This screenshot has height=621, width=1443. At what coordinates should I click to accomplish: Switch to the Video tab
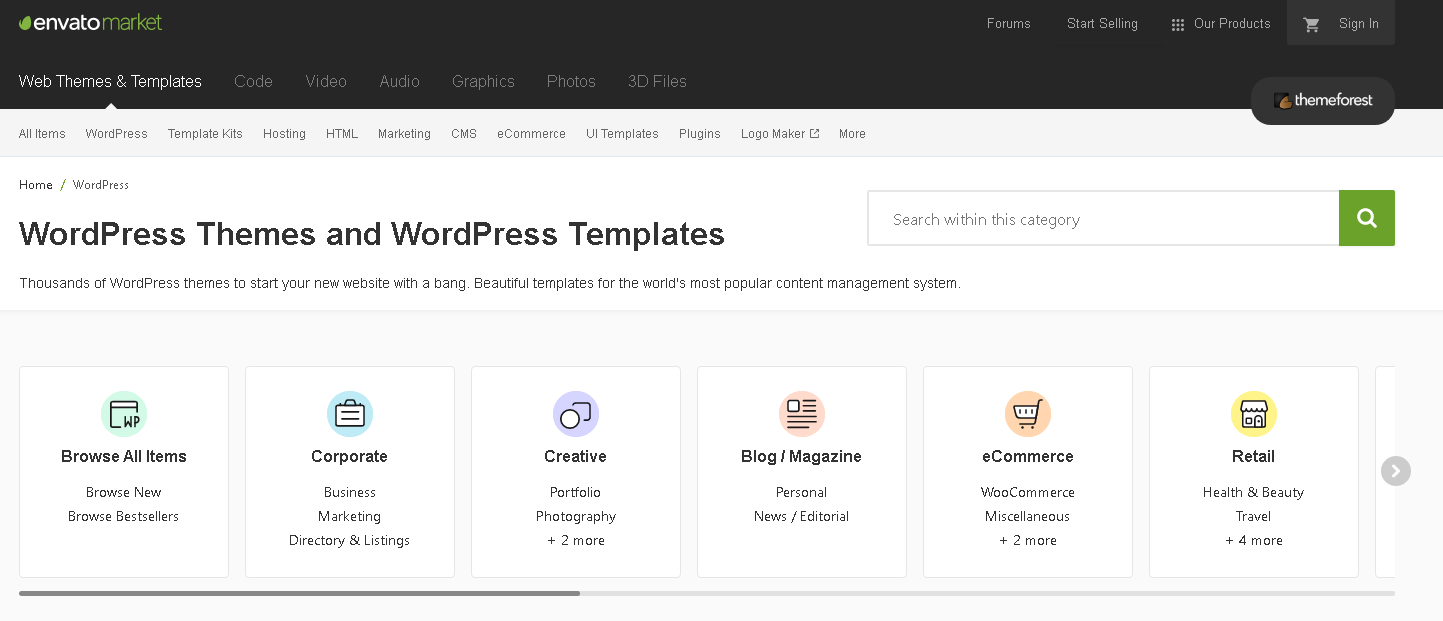(x=326, y=81)
